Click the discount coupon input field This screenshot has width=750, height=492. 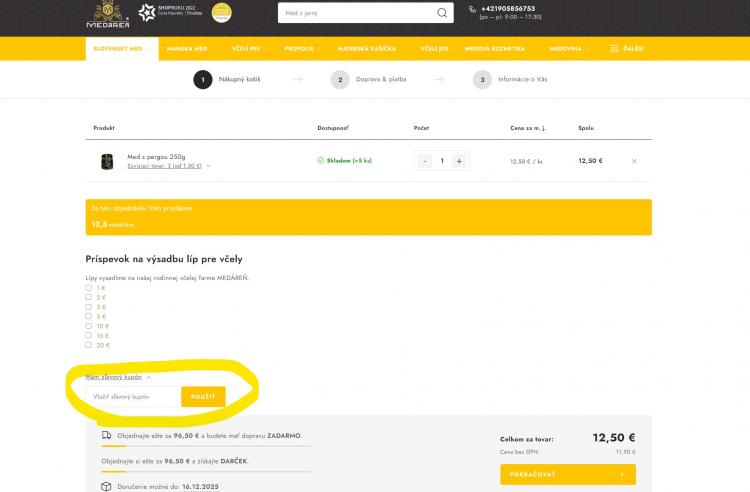133,397
